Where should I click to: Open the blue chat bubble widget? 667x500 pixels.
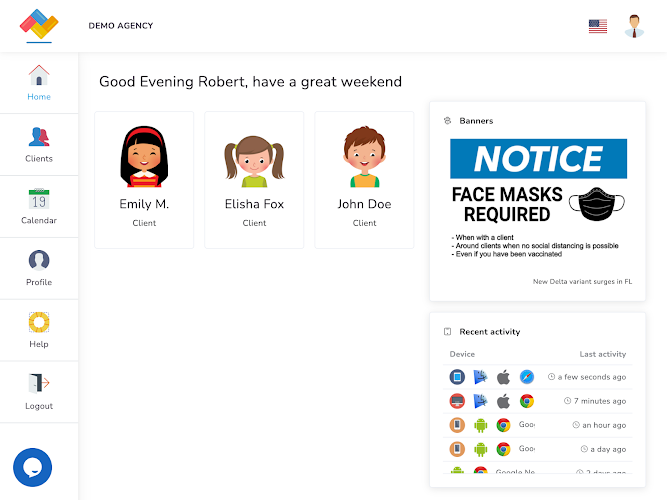(32, 467)
